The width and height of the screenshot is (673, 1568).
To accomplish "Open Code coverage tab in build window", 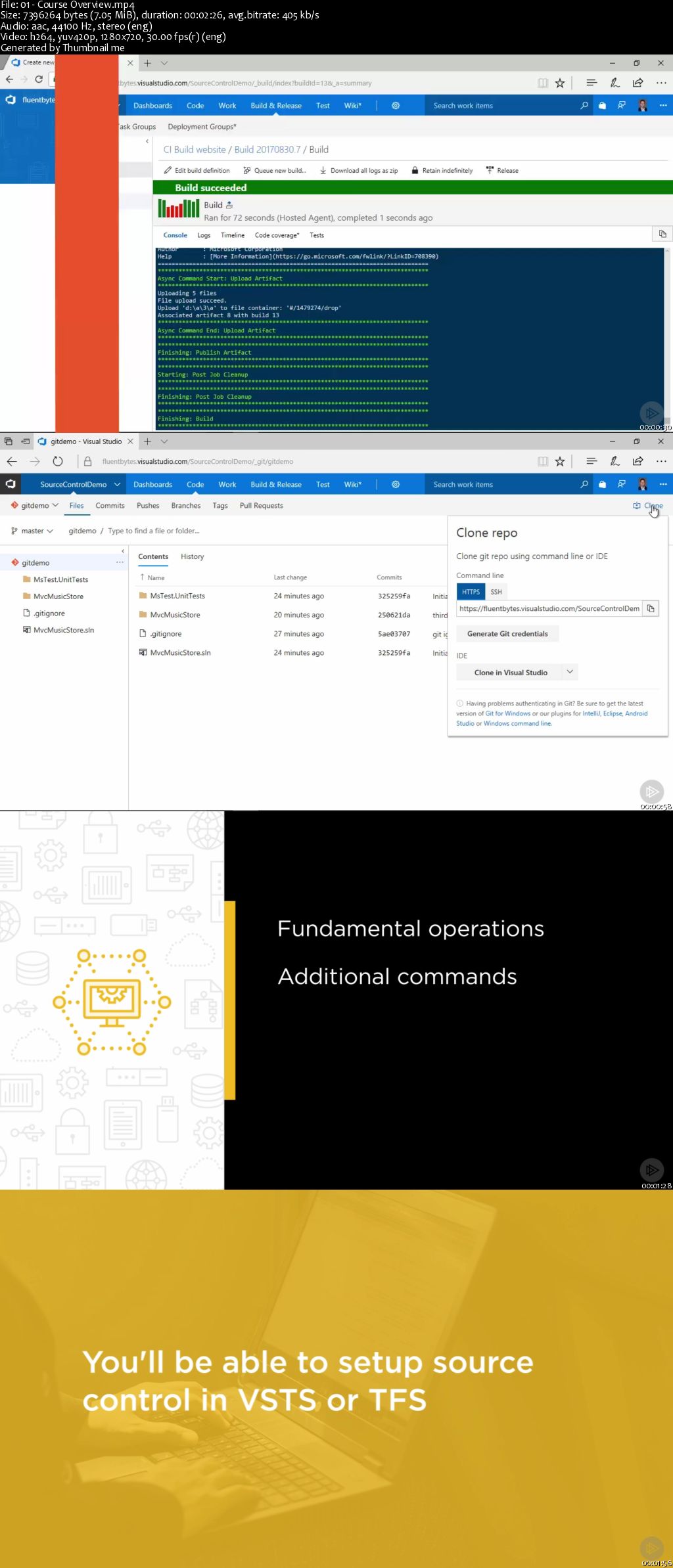I will click(x=277, y=235).
